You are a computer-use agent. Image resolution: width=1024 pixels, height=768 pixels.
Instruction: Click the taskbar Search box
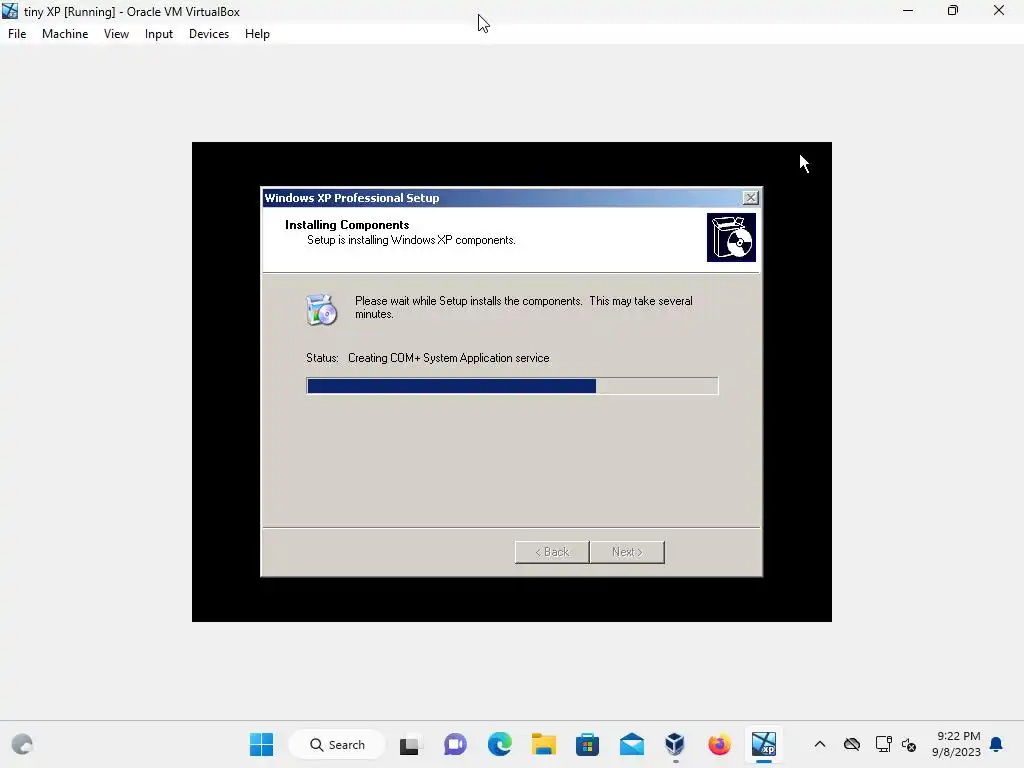[337, 744]
